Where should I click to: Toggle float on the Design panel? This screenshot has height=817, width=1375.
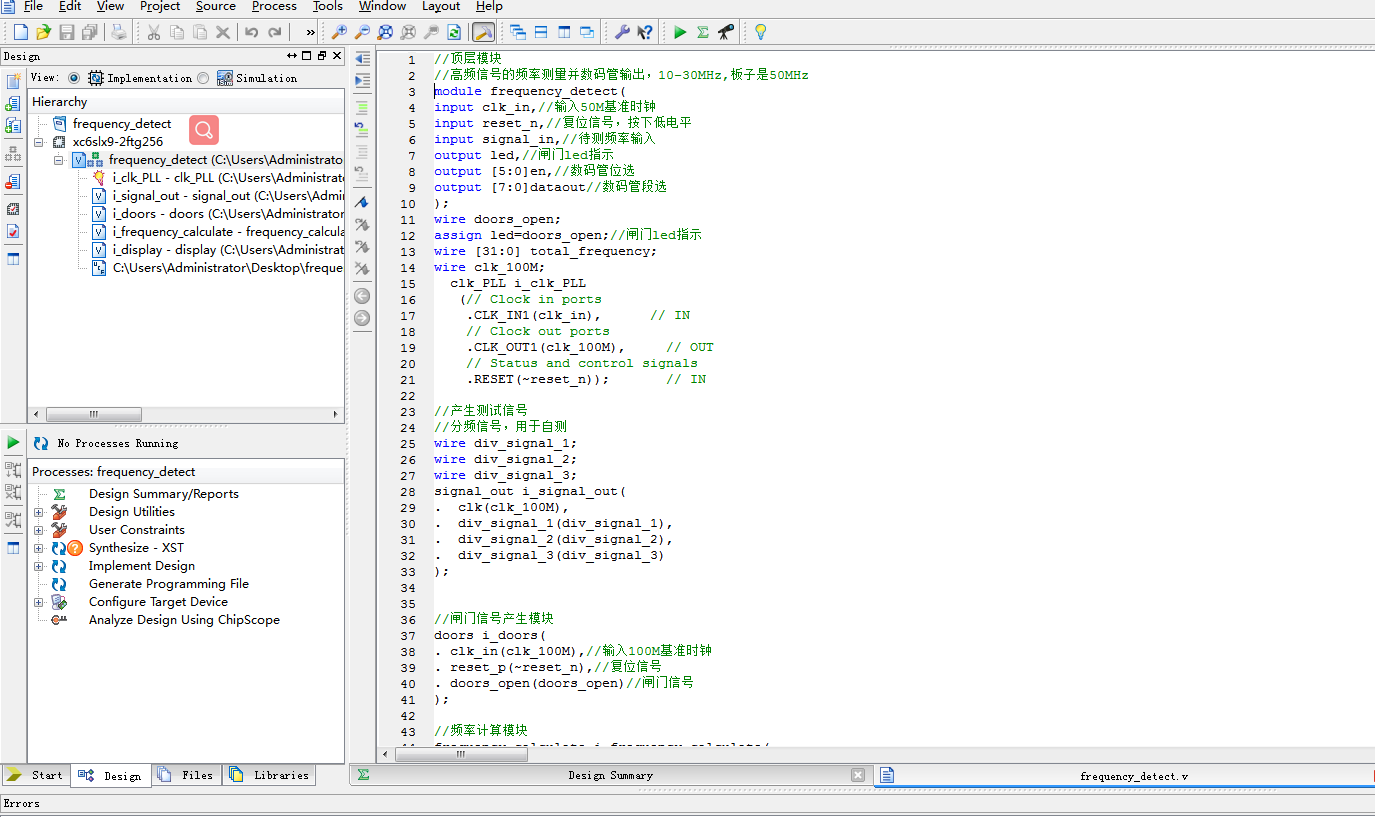pos(322,56)
